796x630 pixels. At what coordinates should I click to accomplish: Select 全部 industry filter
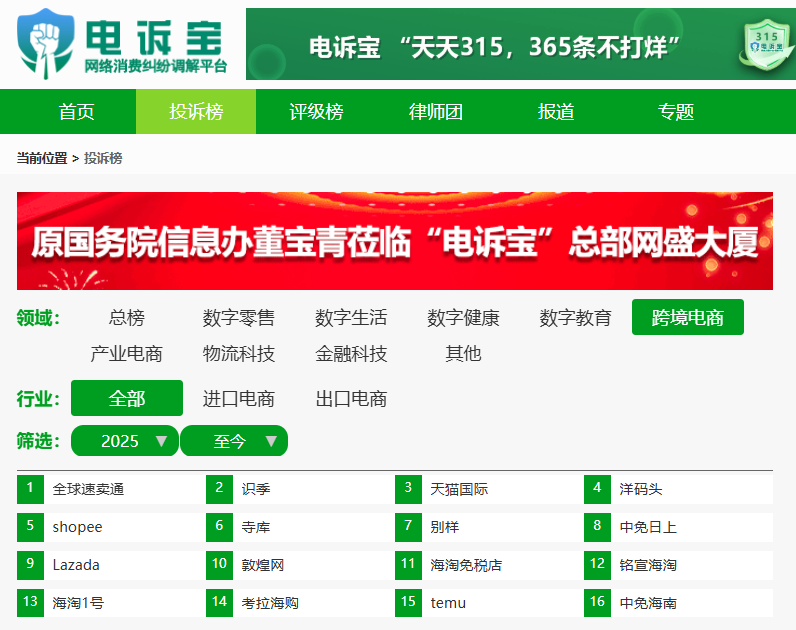tap(127, 398)
